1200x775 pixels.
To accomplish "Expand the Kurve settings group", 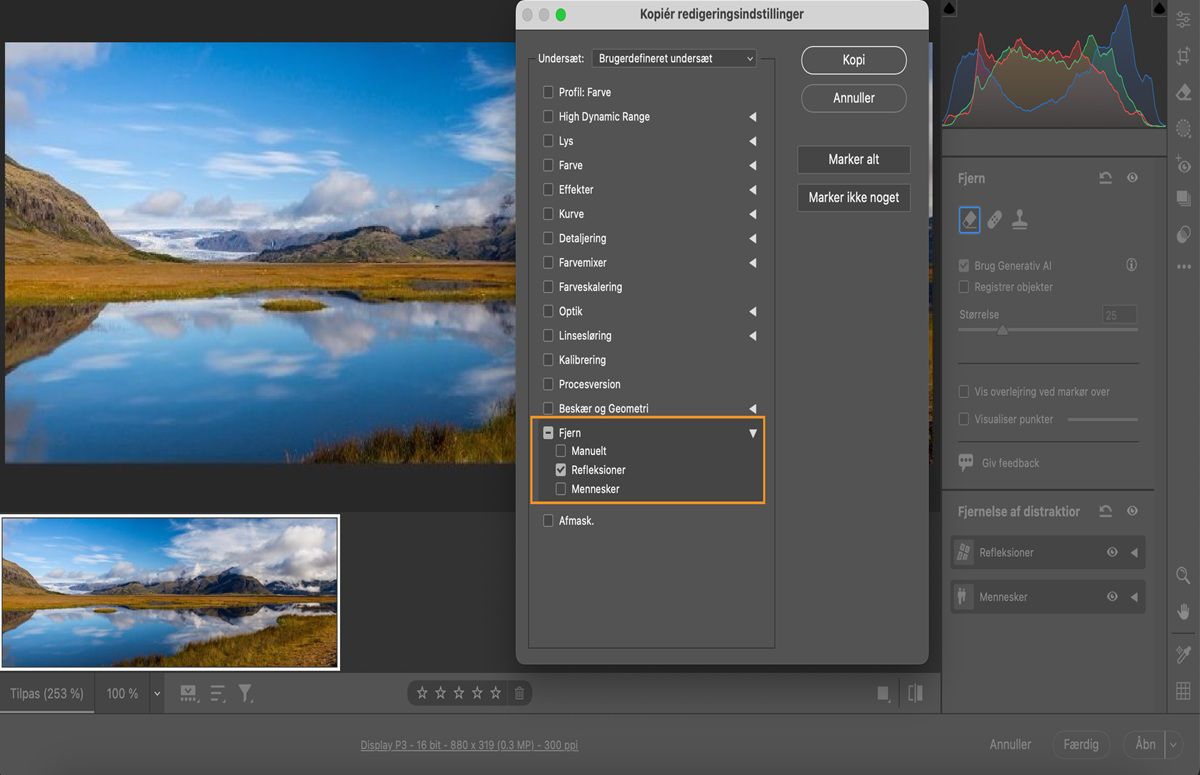I will 753,214.
